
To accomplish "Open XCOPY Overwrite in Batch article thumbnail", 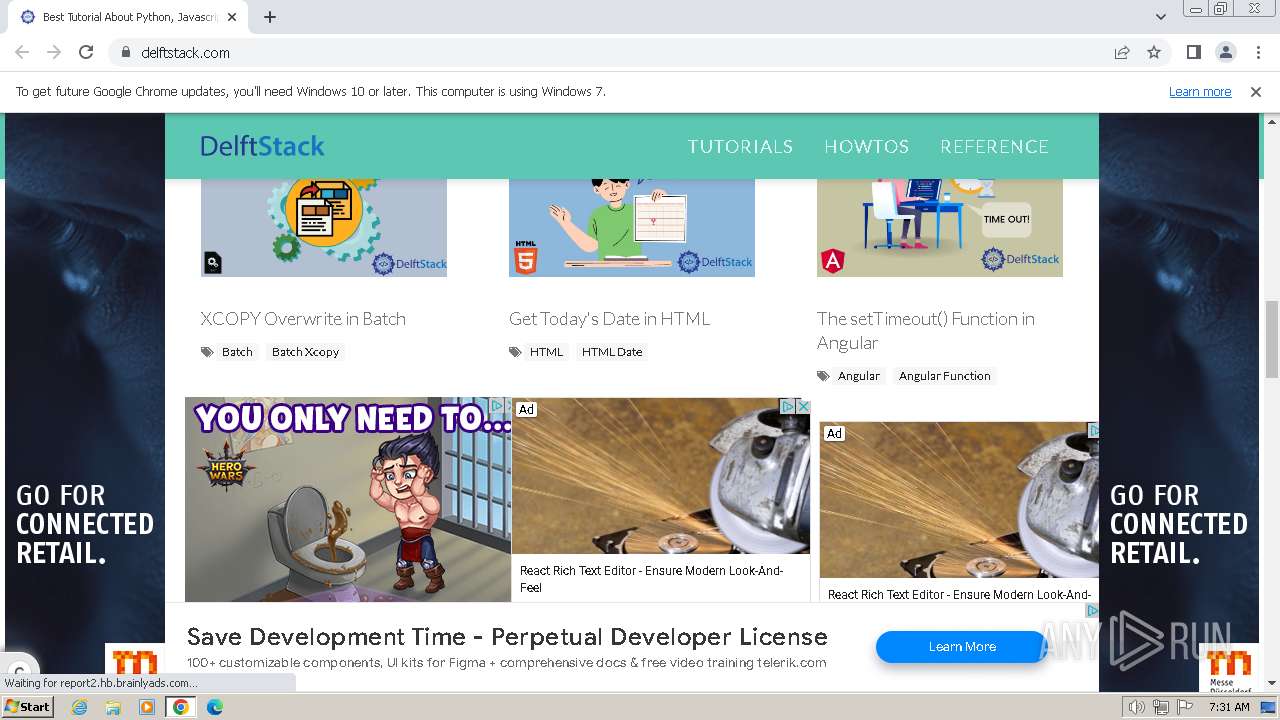I will (324, 228).
